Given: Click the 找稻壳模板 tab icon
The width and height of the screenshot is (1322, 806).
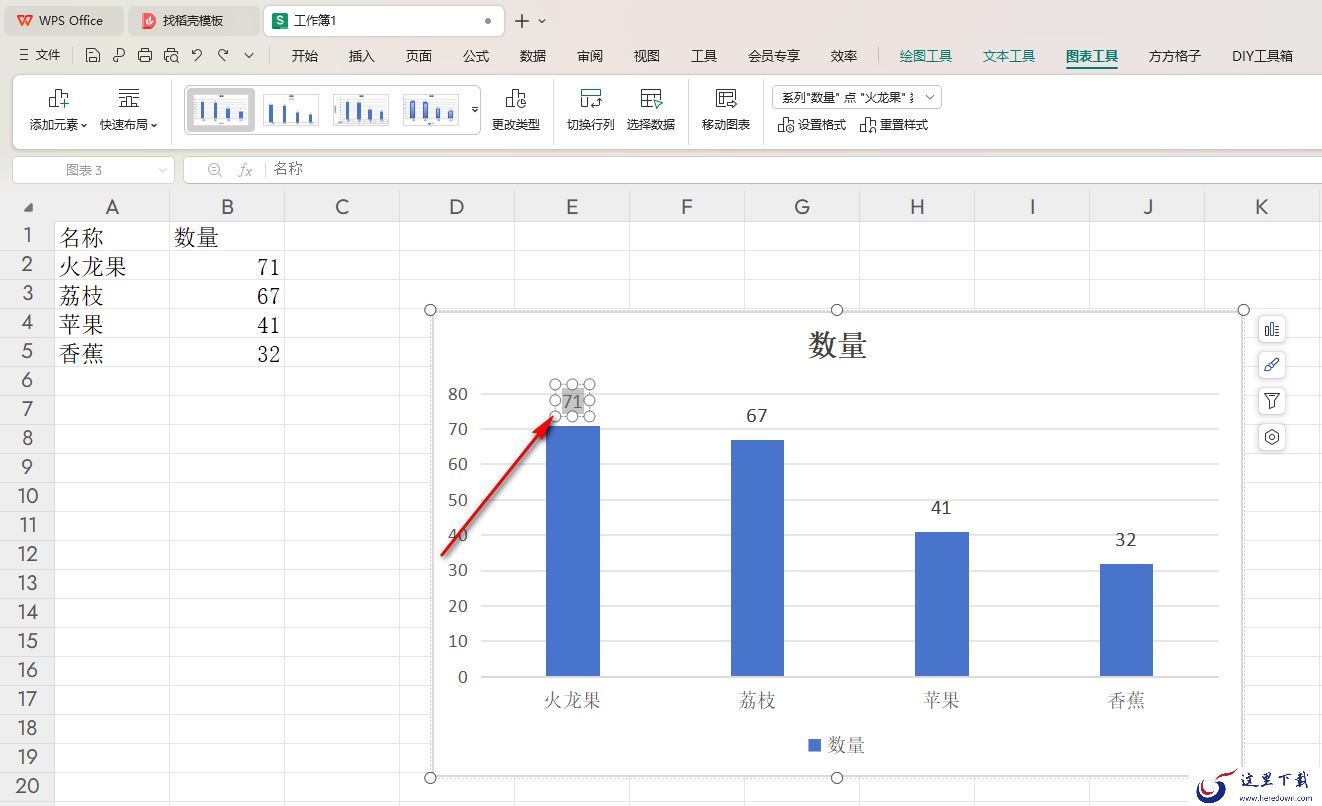Looking at the screenshot, I should pyautogui.click(x=149, y=21).
